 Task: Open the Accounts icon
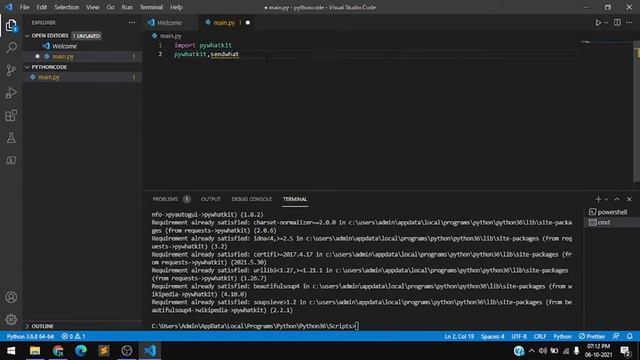tap(11, 297)
